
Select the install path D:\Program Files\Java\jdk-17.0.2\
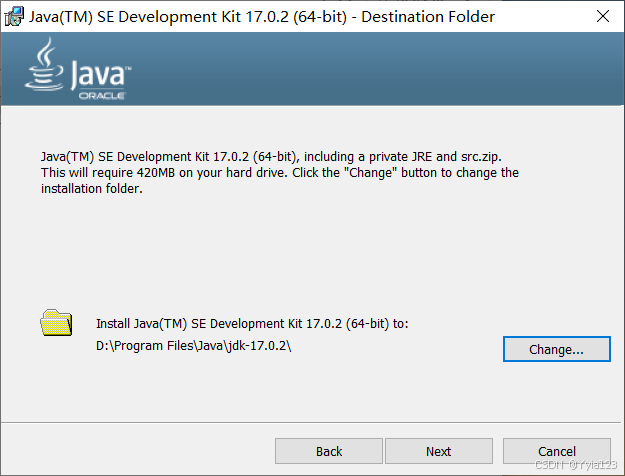click(x=194, y=346)
